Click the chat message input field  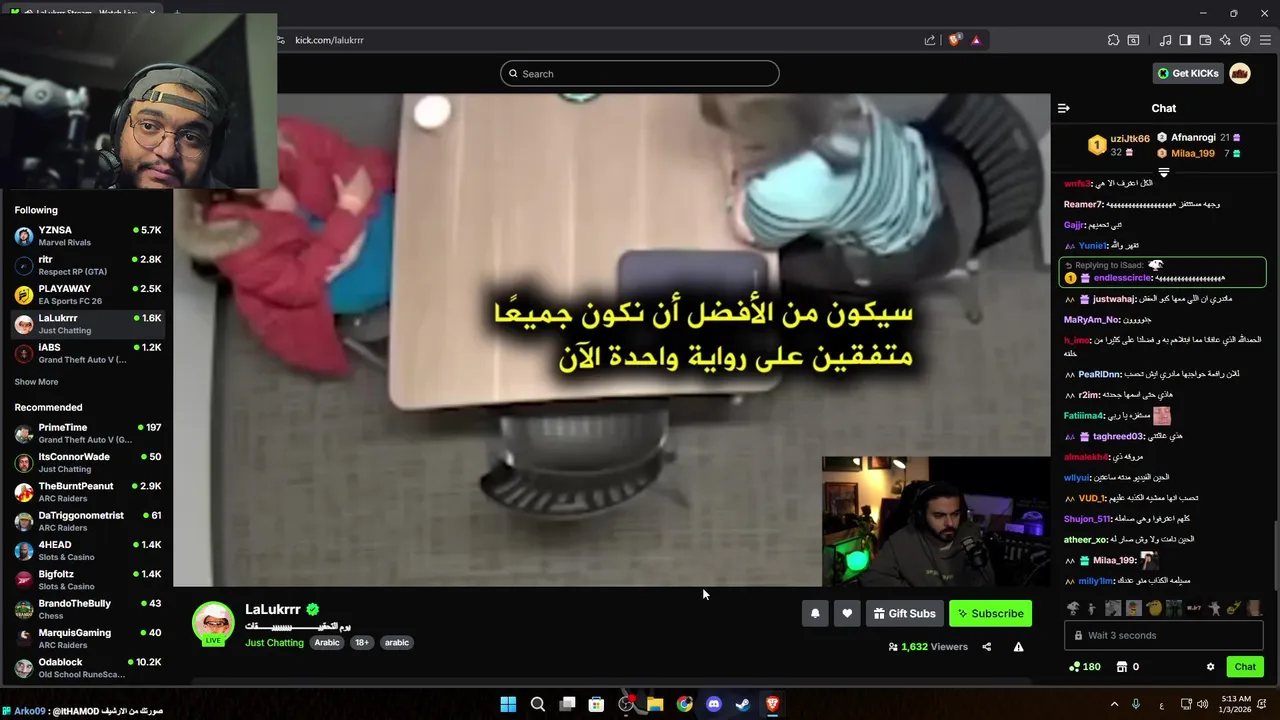click(1164, 635)
